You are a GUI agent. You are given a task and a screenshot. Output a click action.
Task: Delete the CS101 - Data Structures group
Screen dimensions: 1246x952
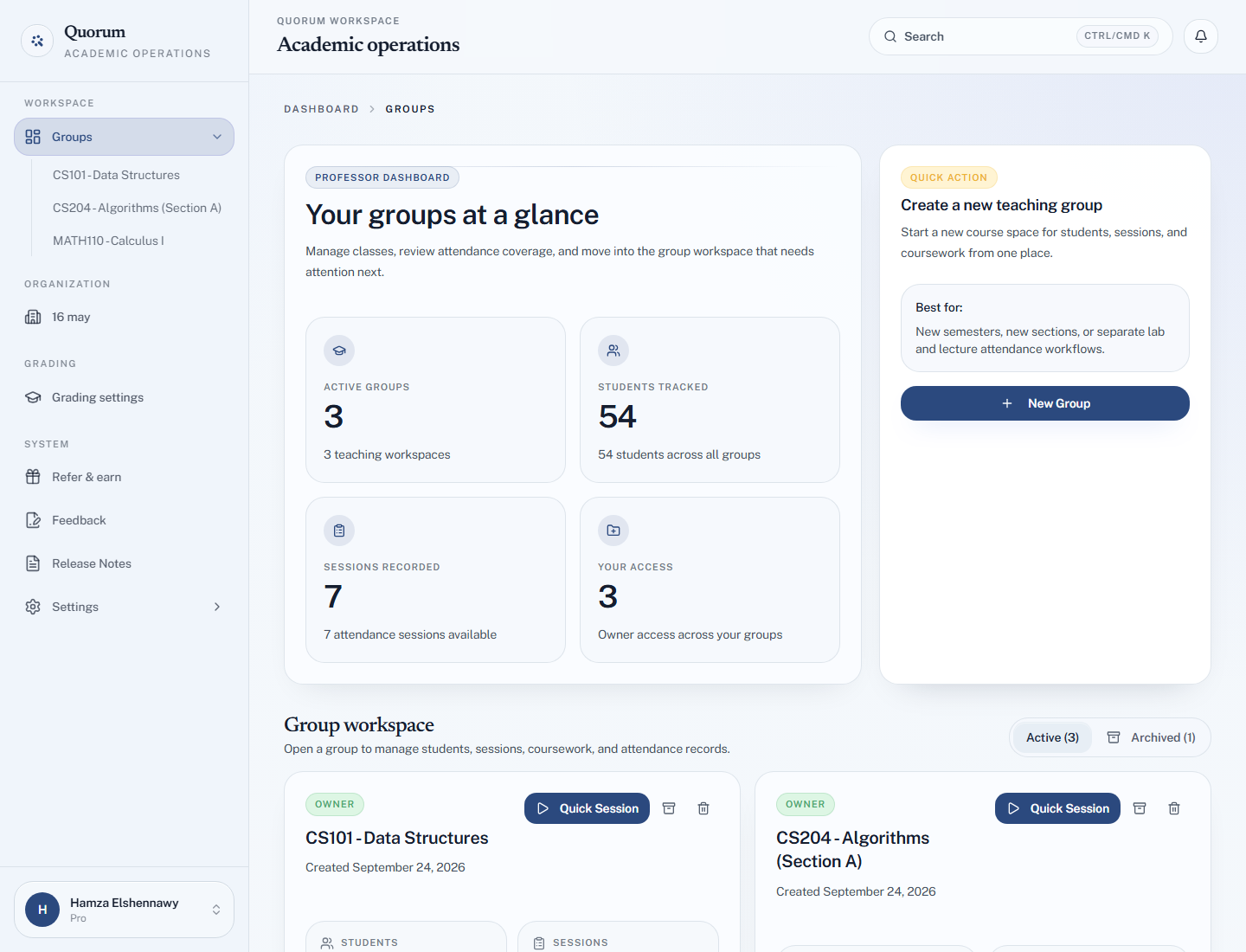pyautogui.click(x=703, y=808)
